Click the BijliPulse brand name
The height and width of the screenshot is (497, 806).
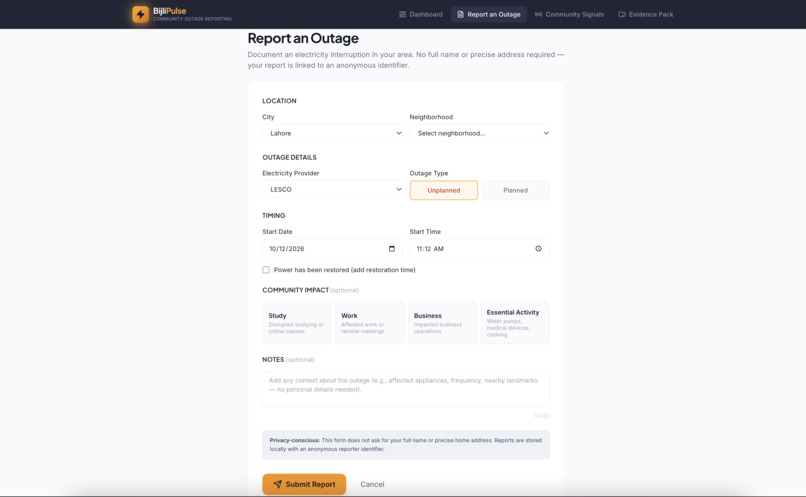point(170,11)
